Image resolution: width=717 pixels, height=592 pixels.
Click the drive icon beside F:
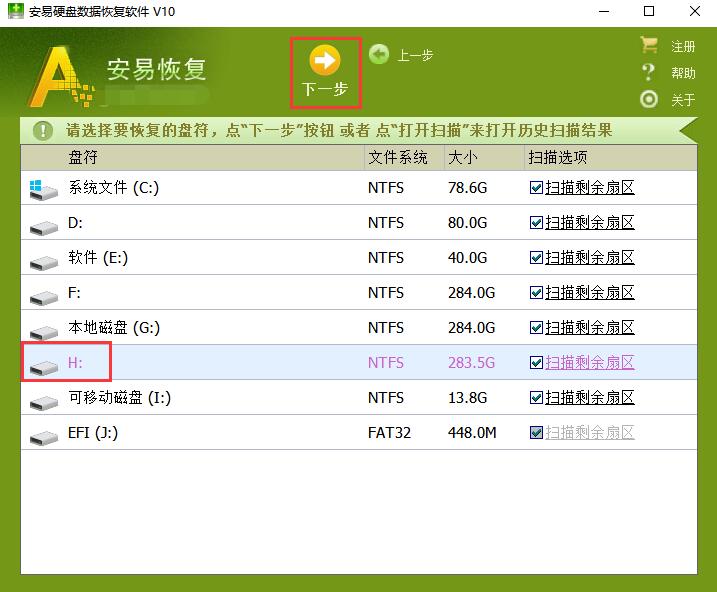click(44, 298)
